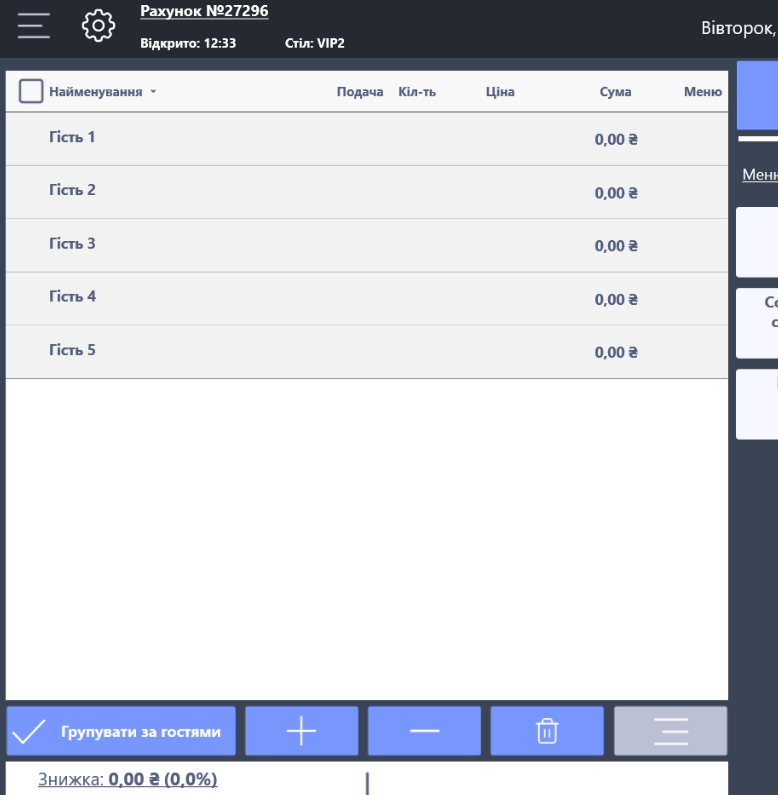This screenshot has height=795, width=778.
Task: Click the plus button to increase quantity
Action: (x=301, y=732)
